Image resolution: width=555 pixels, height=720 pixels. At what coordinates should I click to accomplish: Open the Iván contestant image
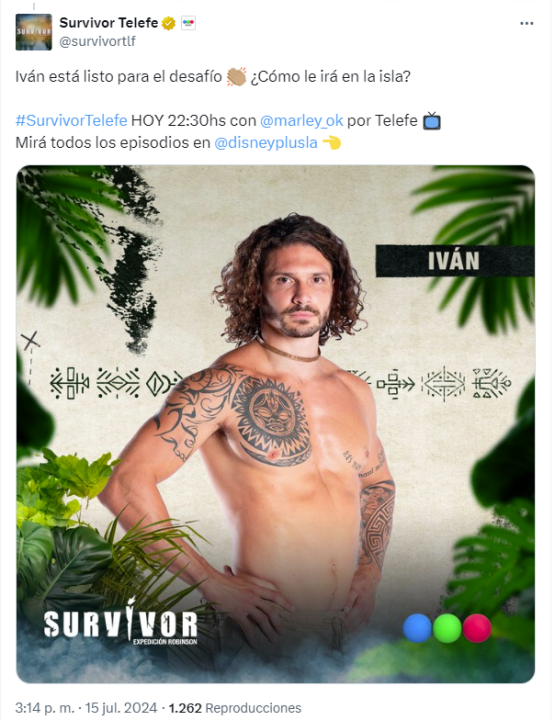275,424
